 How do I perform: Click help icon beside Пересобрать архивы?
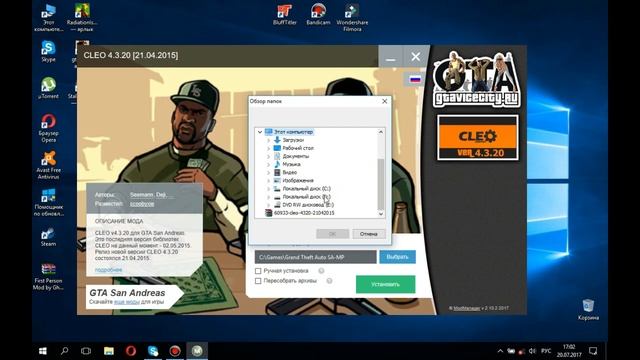[x=329, y=281]
